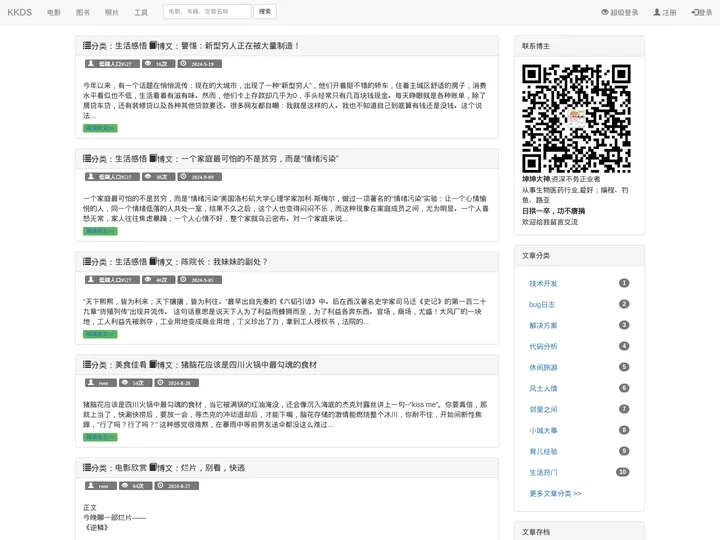Click the 40次 views badge
This screenshot has height=540, width=720.
click(x=158, y=280)
